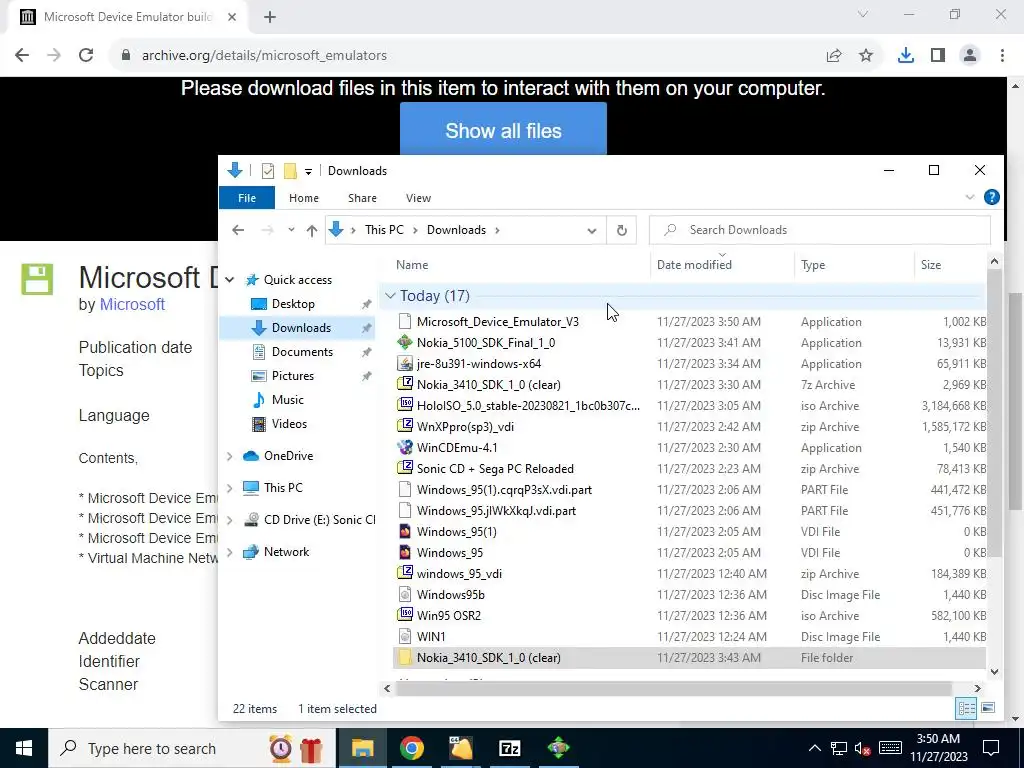The image size is (1024, 768).
Task: Go back in File Explorer
Action: tap(238, 230)
